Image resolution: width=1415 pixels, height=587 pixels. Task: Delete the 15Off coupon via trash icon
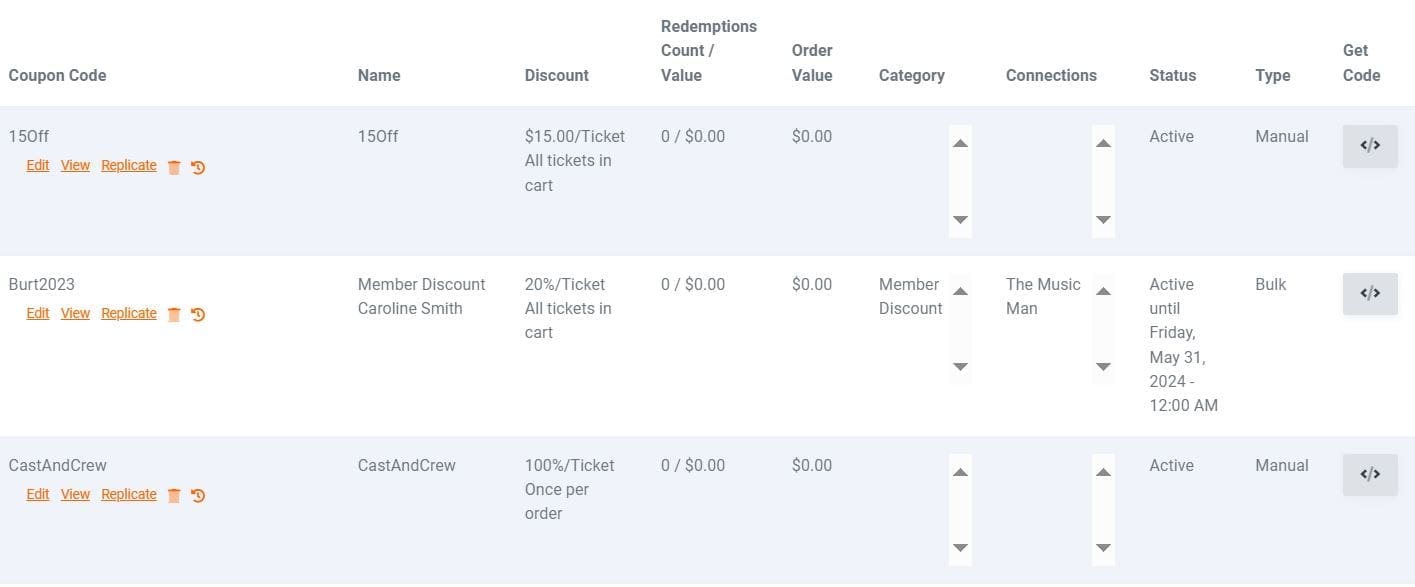[x=174, y=167]
